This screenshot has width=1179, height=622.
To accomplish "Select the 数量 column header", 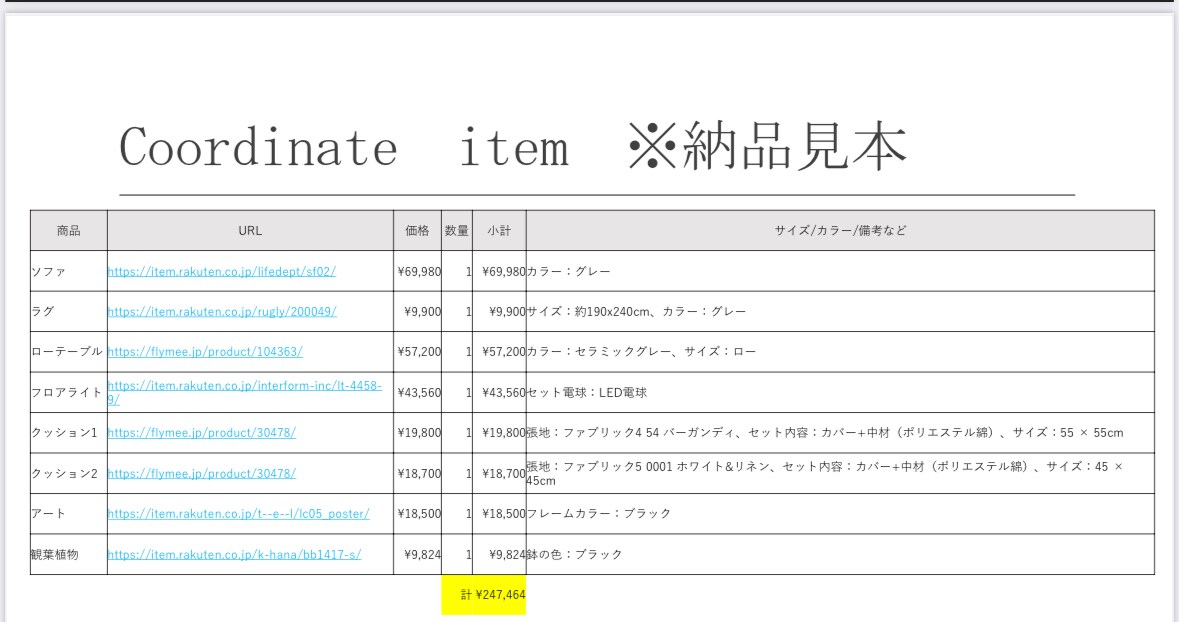I will tap(456, 231).
